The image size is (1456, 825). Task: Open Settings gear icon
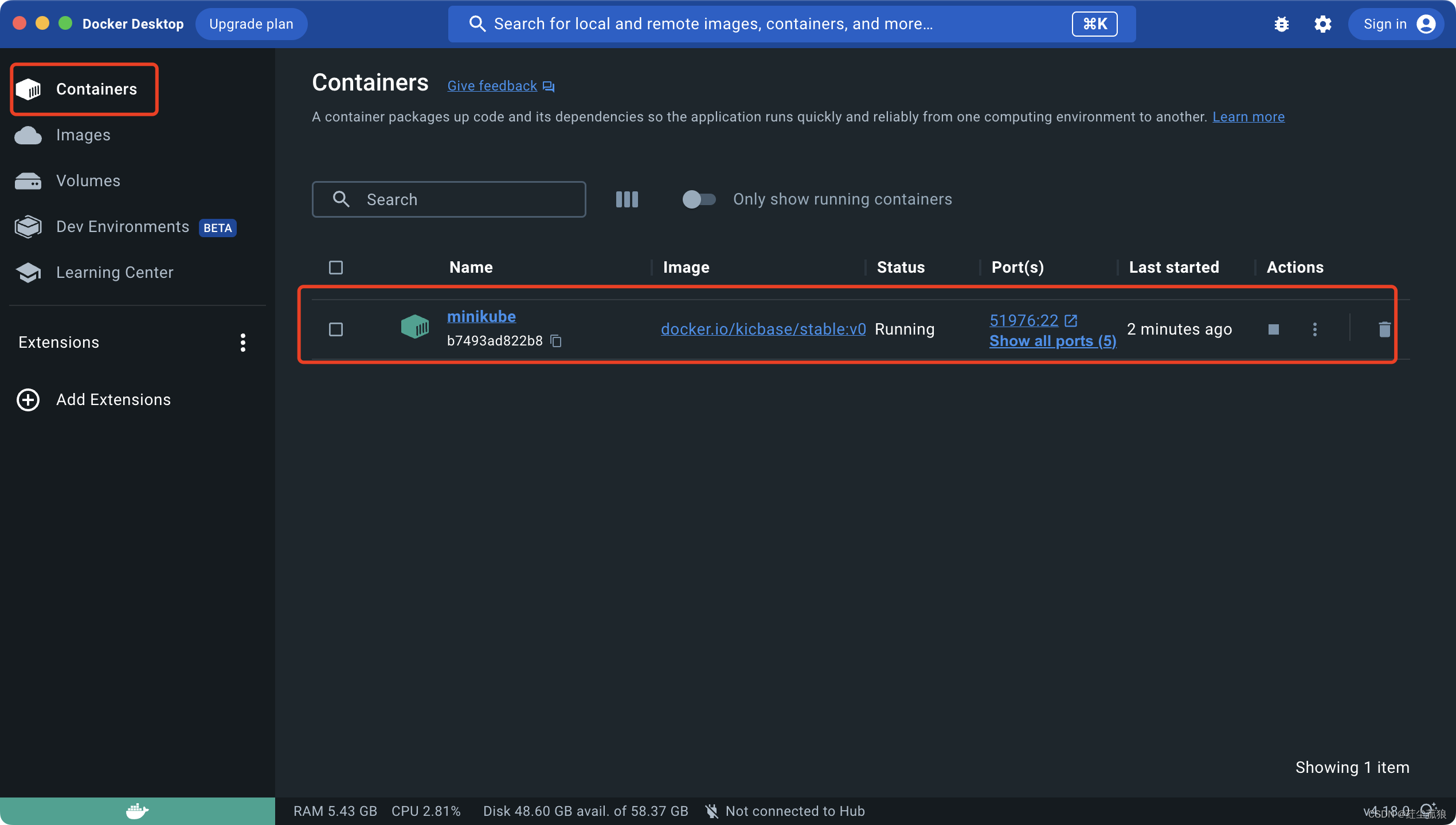[x=1322, y=24]
